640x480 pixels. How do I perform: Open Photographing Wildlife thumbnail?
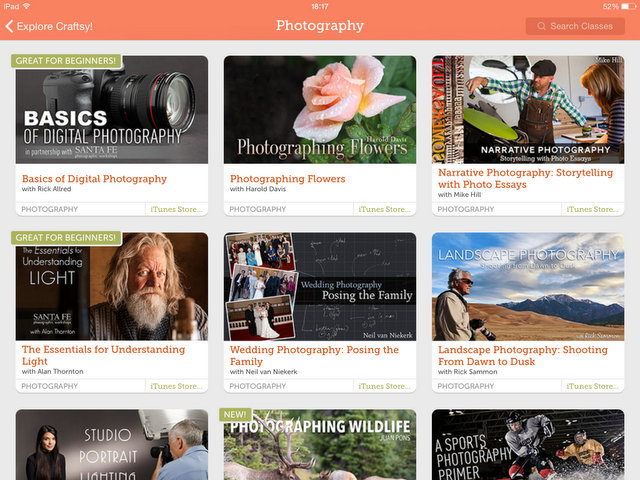coord(320,445)
